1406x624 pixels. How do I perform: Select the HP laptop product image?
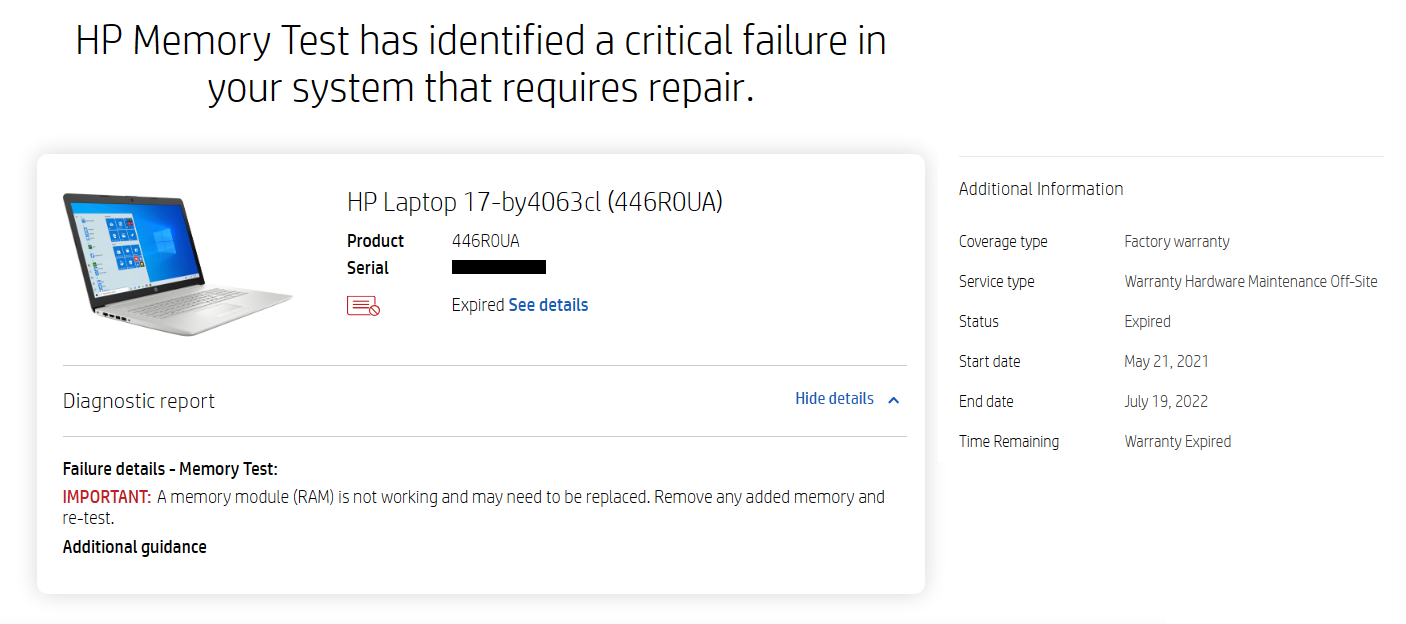tap(178, 262)
